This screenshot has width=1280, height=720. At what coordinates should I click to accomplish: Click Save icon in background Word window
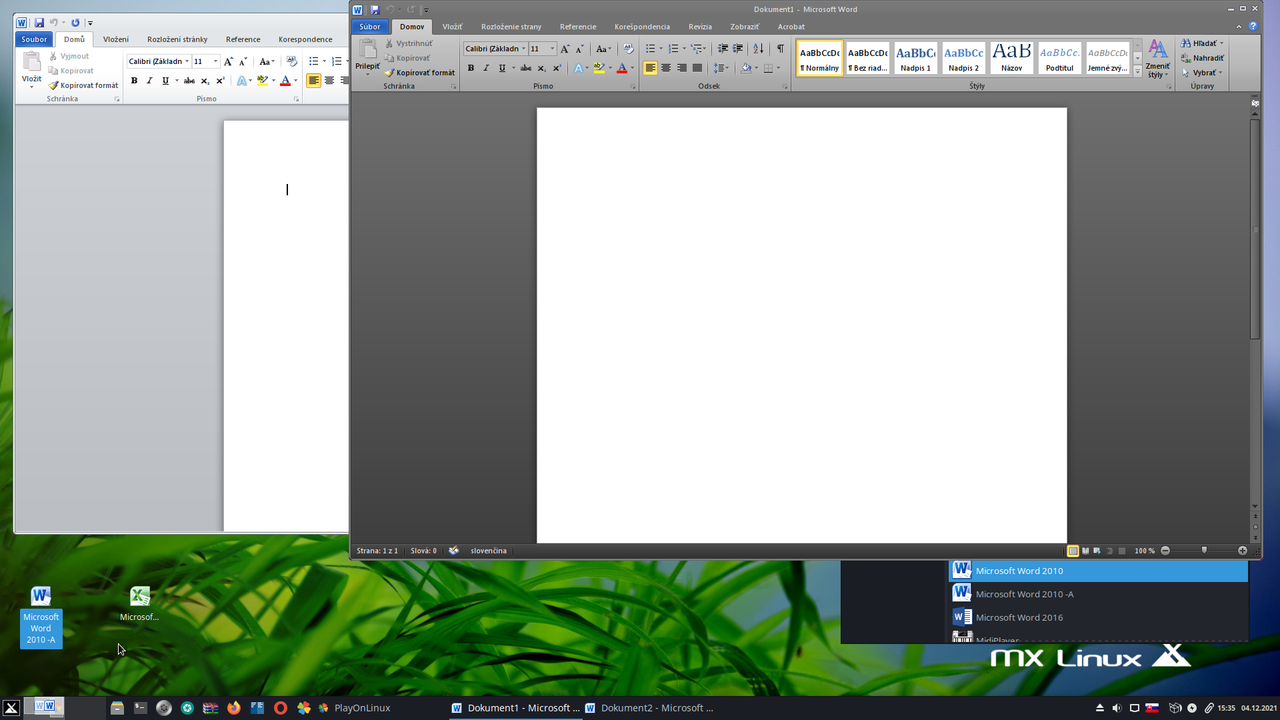click(39, 22)
